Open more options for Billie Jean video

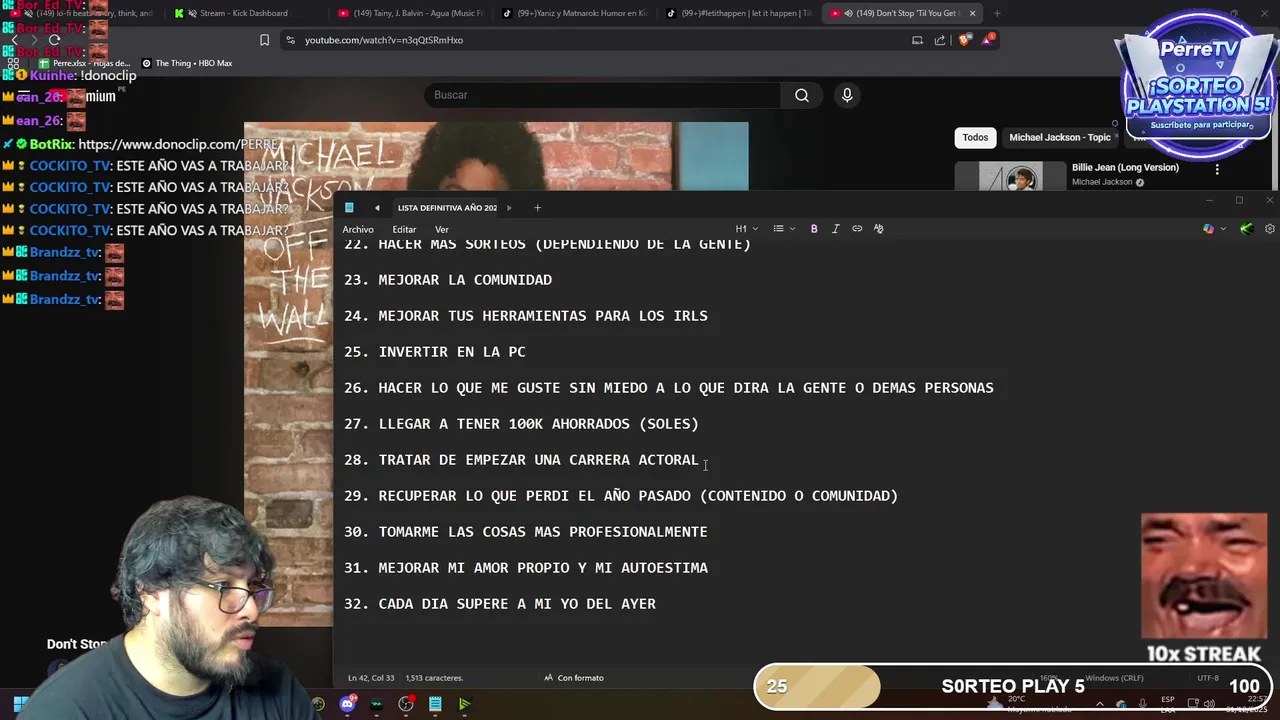click(1217, 169)
